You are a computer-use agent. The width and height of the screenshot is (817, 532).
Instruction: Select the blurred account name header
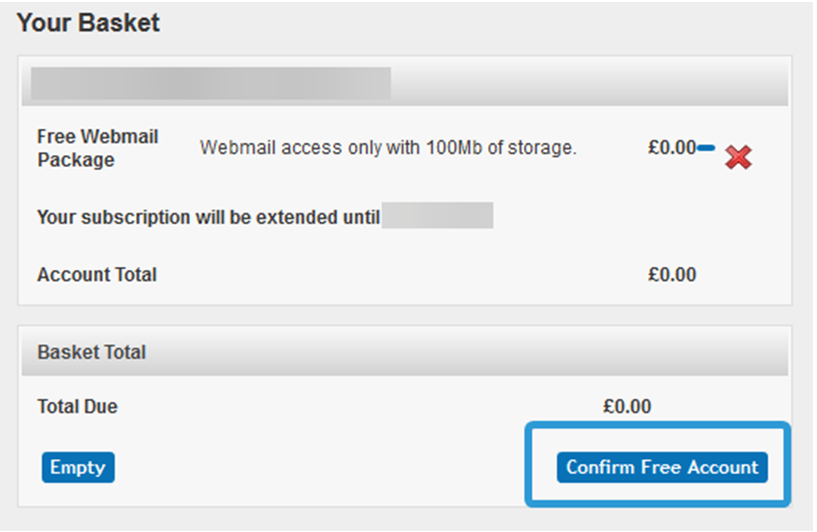211,83
